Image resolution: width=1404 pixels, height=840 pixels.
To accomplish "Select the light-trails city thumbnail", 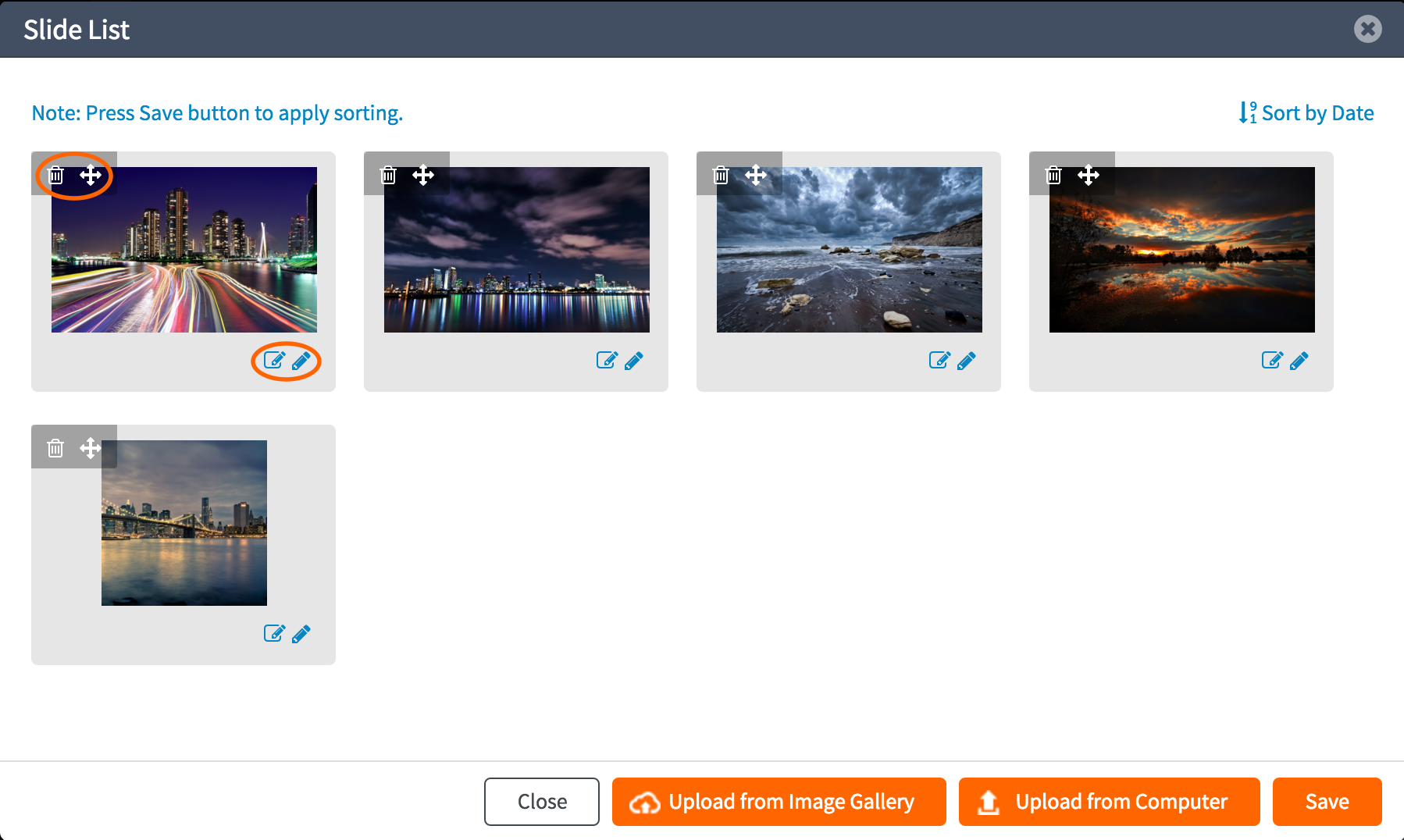I will (184, 250).
